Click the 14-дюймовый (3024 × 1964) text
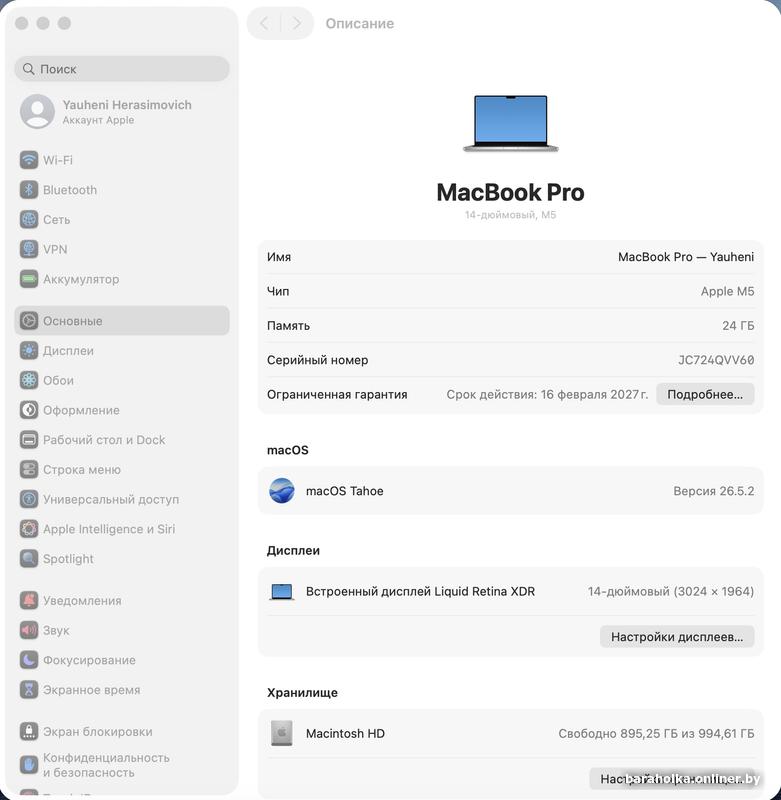 pyautogui.click(x=671, y=591)
